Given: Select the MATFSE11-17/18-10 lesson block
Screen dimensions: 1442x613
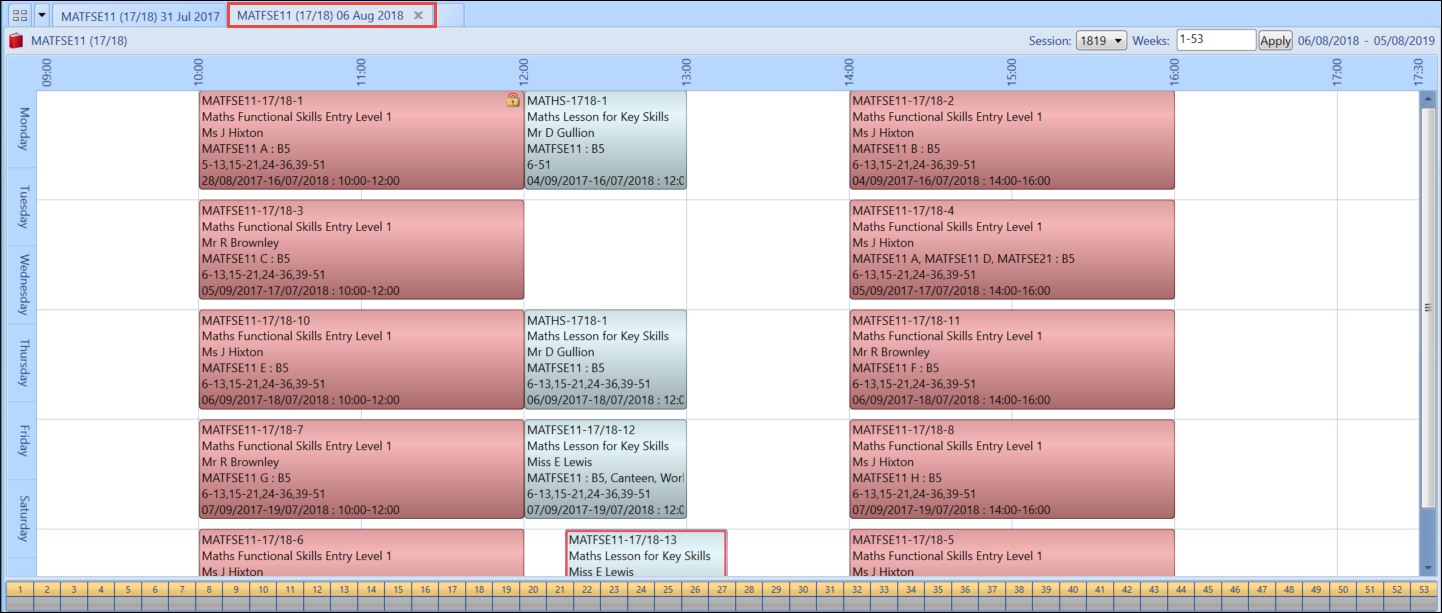Looking at the screenshot, I should (x=361, y=359).
